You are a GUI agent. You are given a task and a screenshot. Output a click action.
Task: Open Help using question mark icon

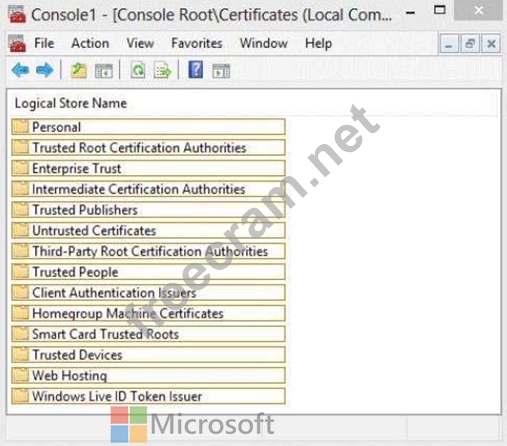point(196,70)
